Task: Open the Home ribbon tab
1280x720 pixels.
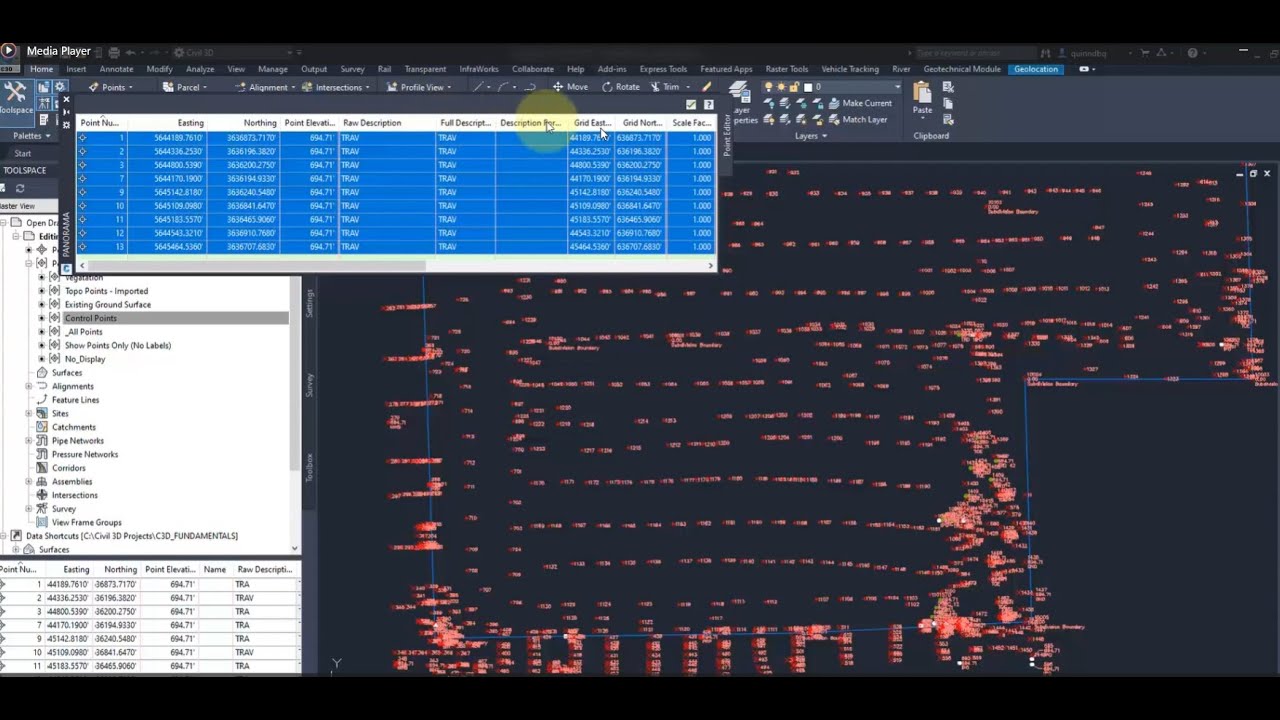Action: tap(41, 69)
